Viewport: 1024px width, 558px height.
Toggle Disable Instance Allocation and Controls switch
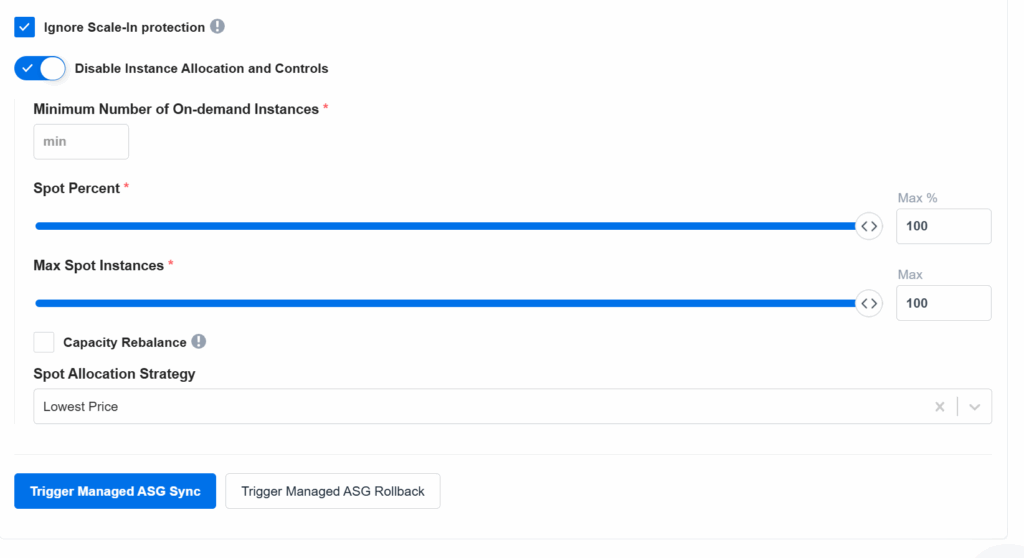coord(40,68)
